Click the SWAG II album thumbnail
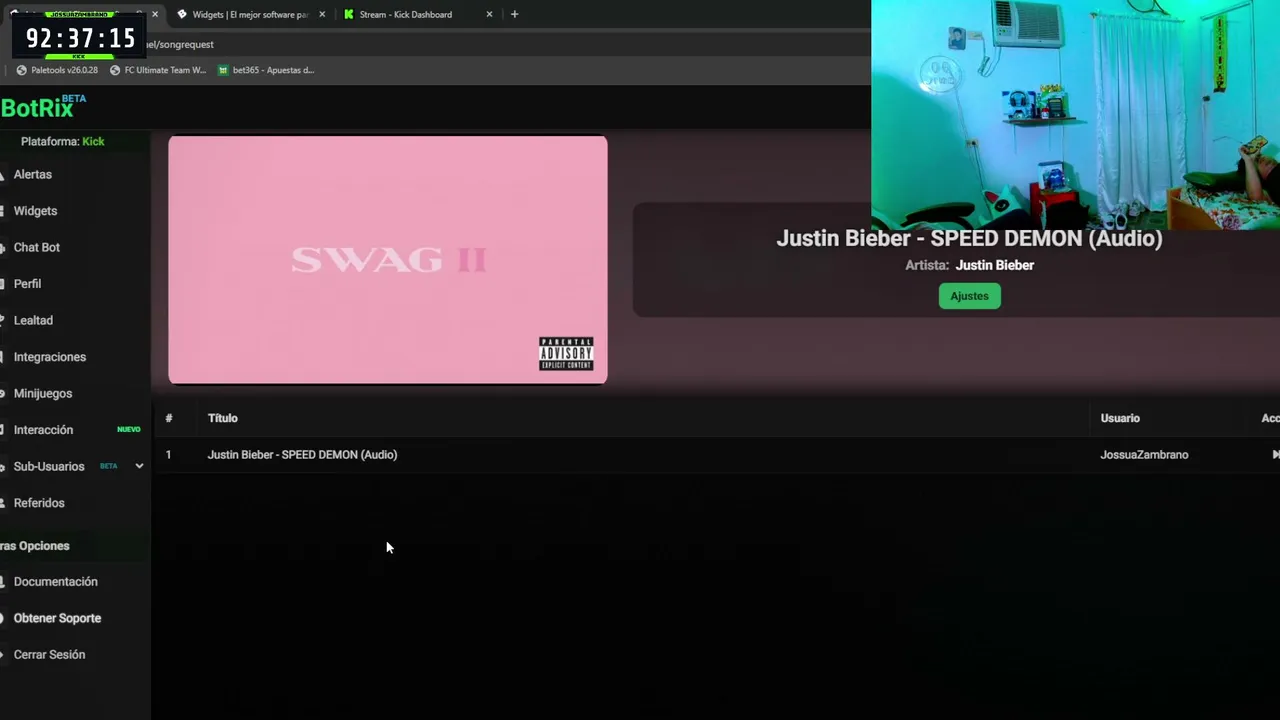This screenshot has width=1280, height=720. pos(388,260)
